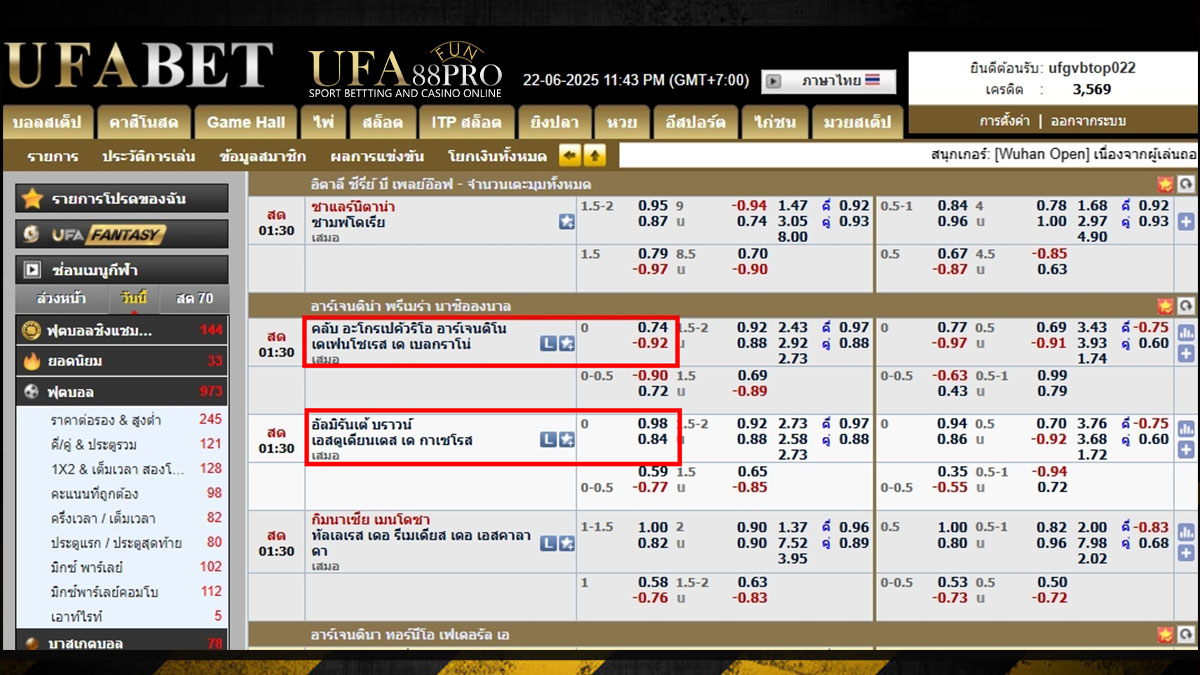Expand the ยอดนิยม category
This screenshot has height=675, width=1200.
coord(122,361)
